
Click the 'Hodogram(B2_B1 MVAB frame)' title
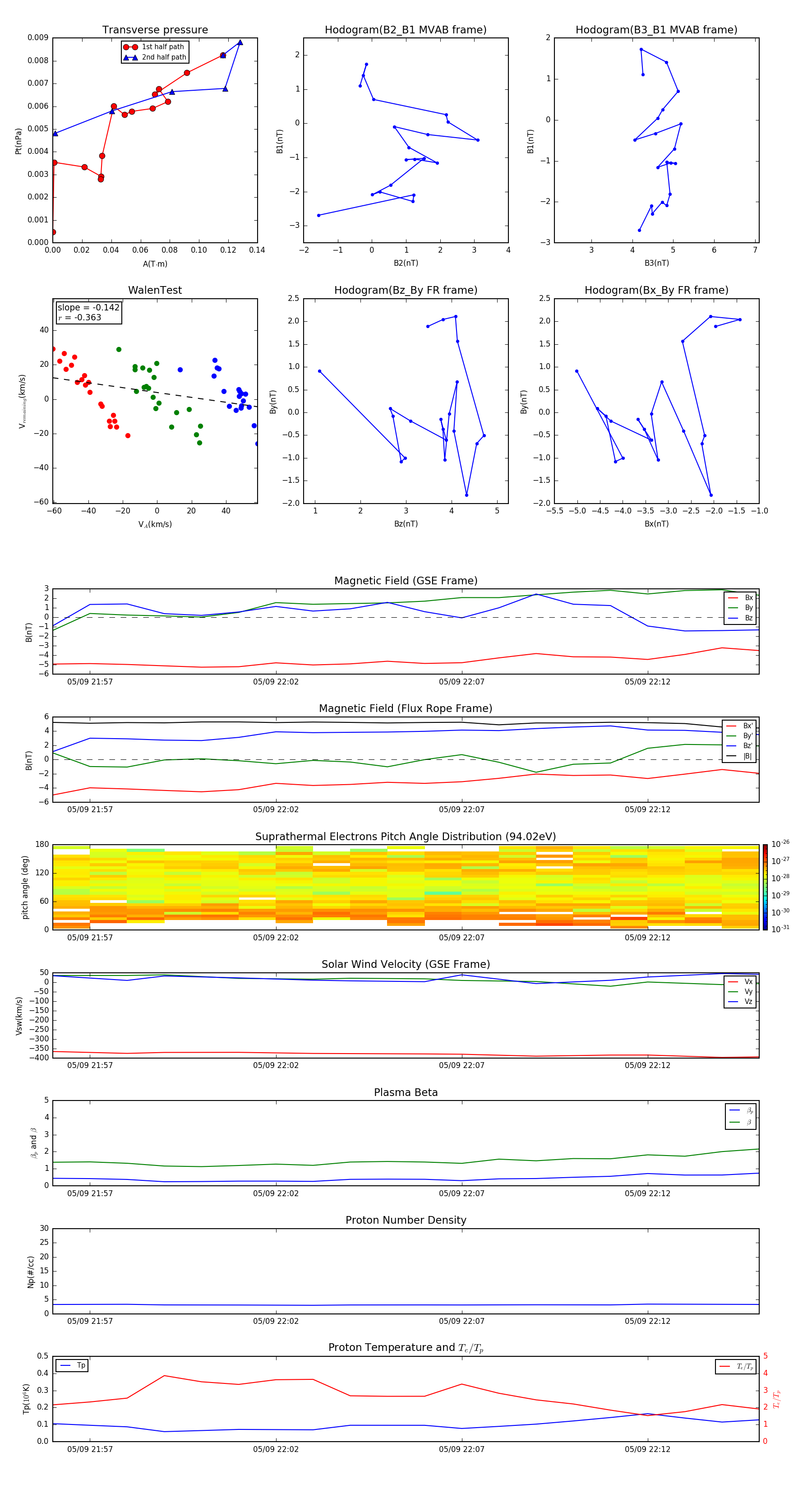[406, 30]
